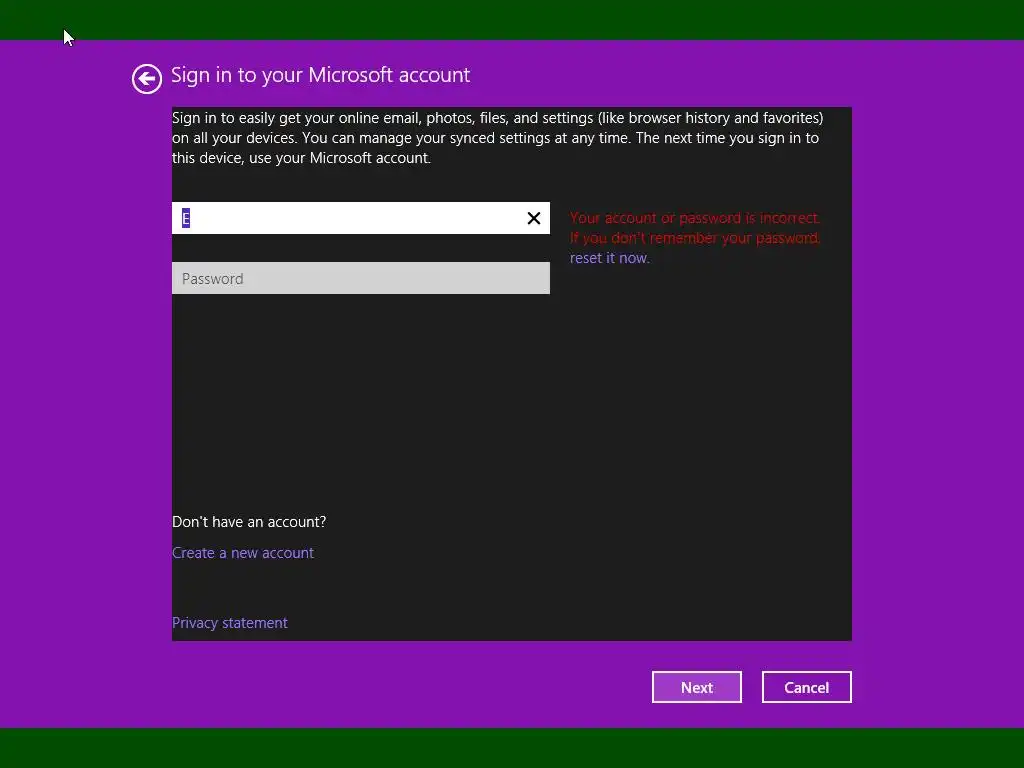This screenshot has width=1024, height=768.
Task: Dismiss sign-in with the Cancel button
Action: pos(807,687)
